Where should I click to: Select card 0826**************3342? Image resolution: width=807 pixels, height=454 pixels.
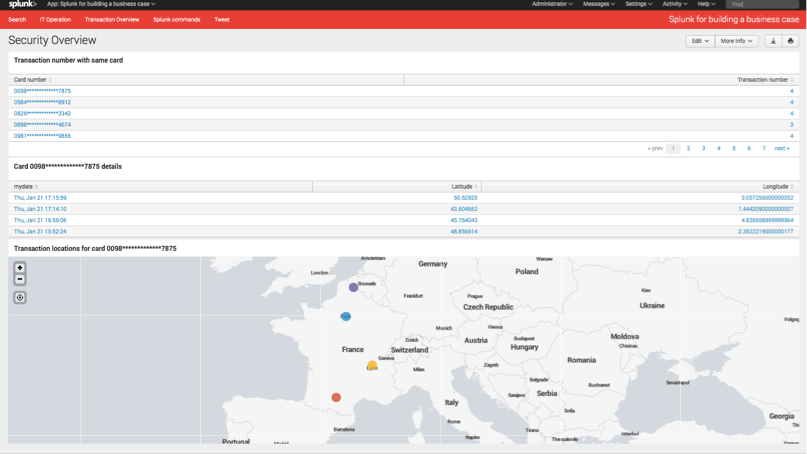click(42, 114)
